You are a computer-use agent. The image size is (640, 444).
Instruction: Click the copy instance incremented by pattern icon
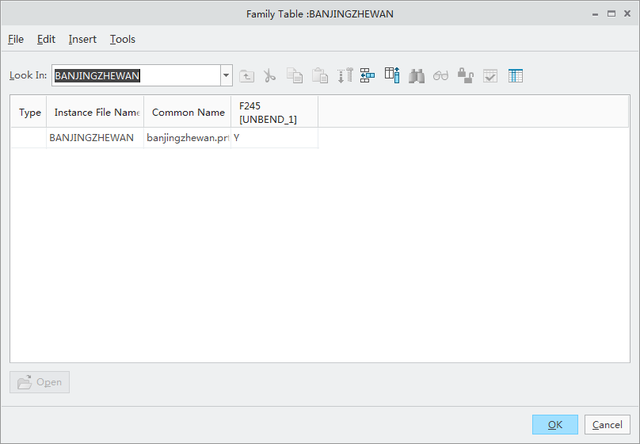[x=344, y=76]
